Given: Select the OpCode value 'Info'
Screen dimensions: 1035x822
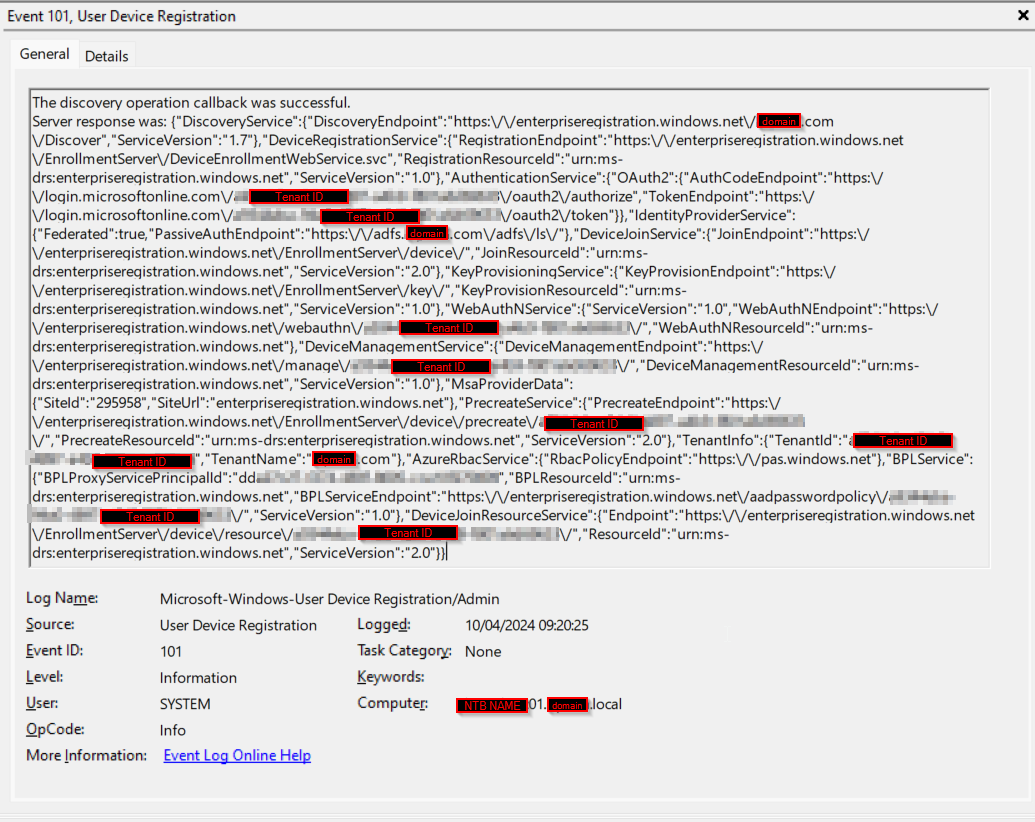Looking at the screenshot, I should 172,730.
